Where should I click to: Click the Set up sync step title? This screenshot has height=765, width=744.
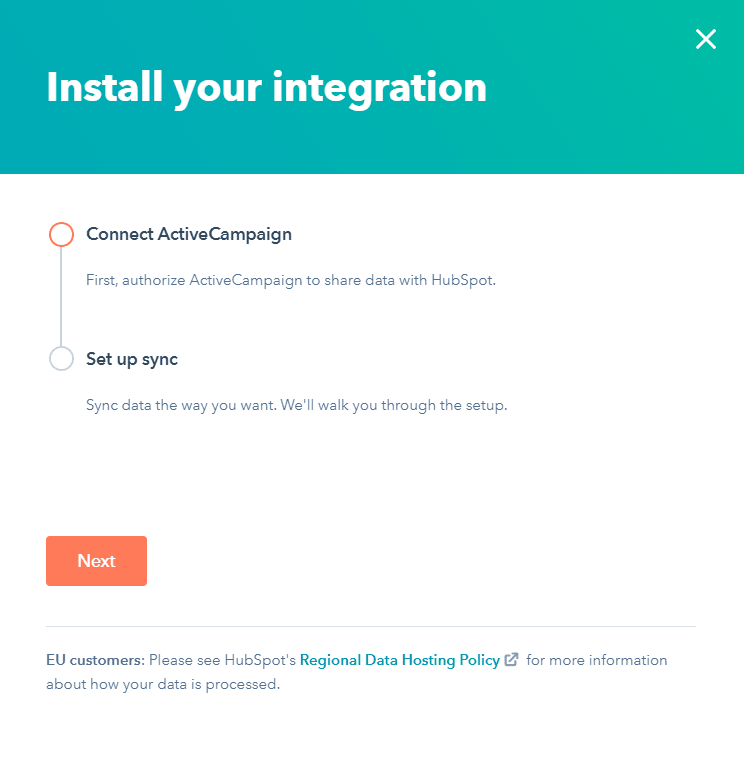click(132, 360)
